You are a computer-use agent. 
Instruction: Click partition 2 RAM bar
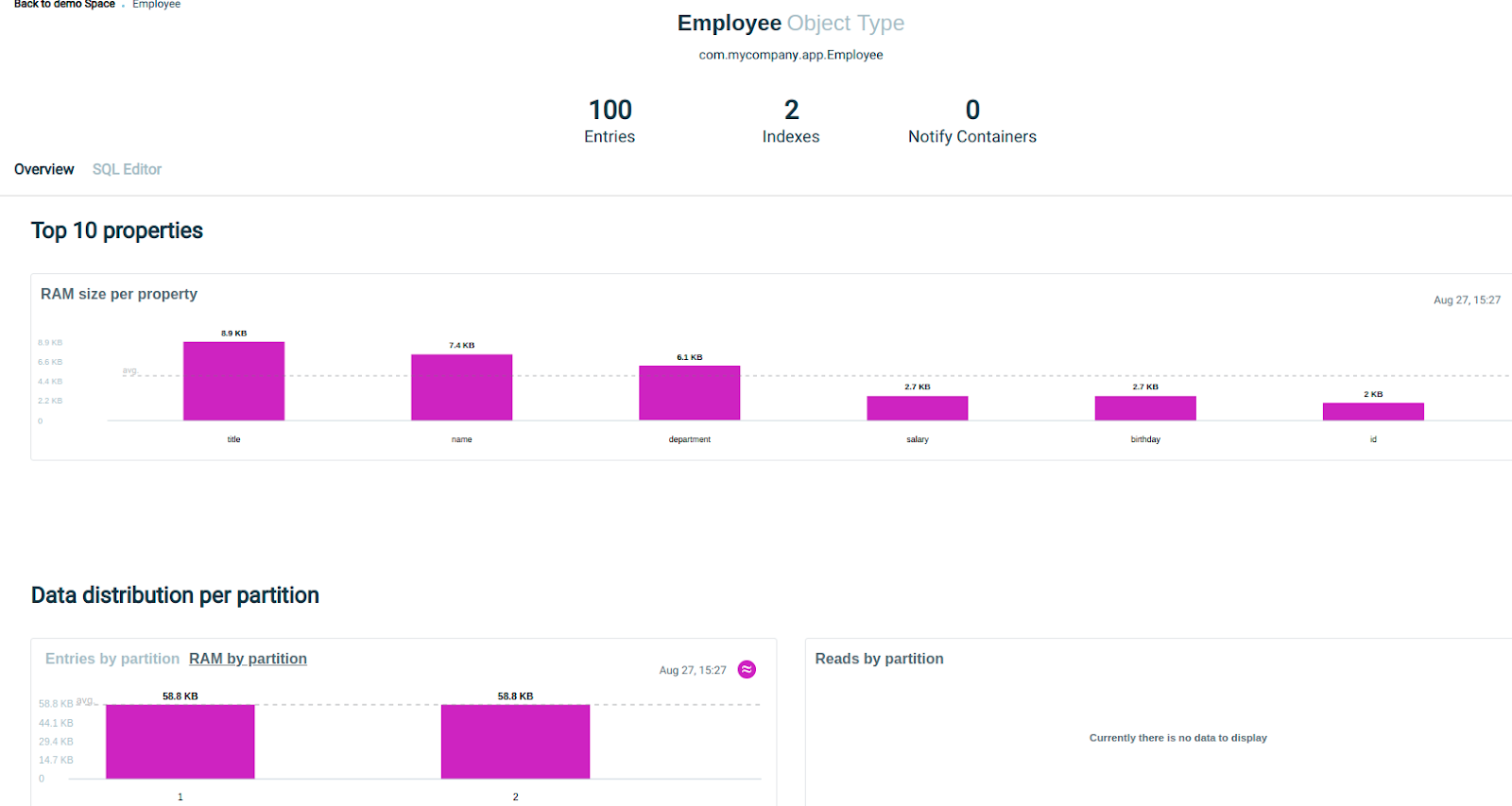(x=515, y=742)
